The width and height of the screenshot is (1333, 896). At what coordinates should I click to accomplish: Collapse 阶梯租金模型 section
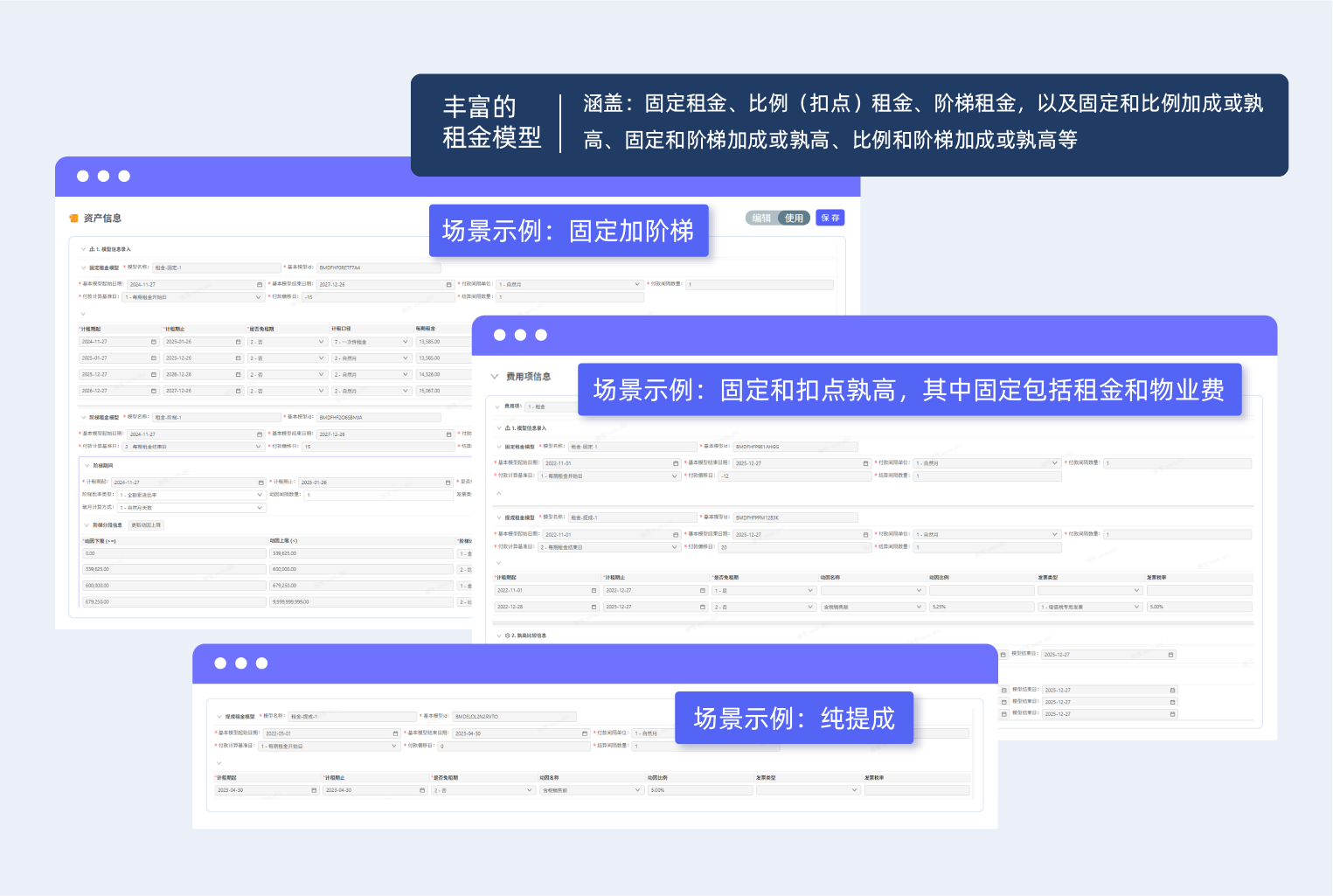coord(84,418)
